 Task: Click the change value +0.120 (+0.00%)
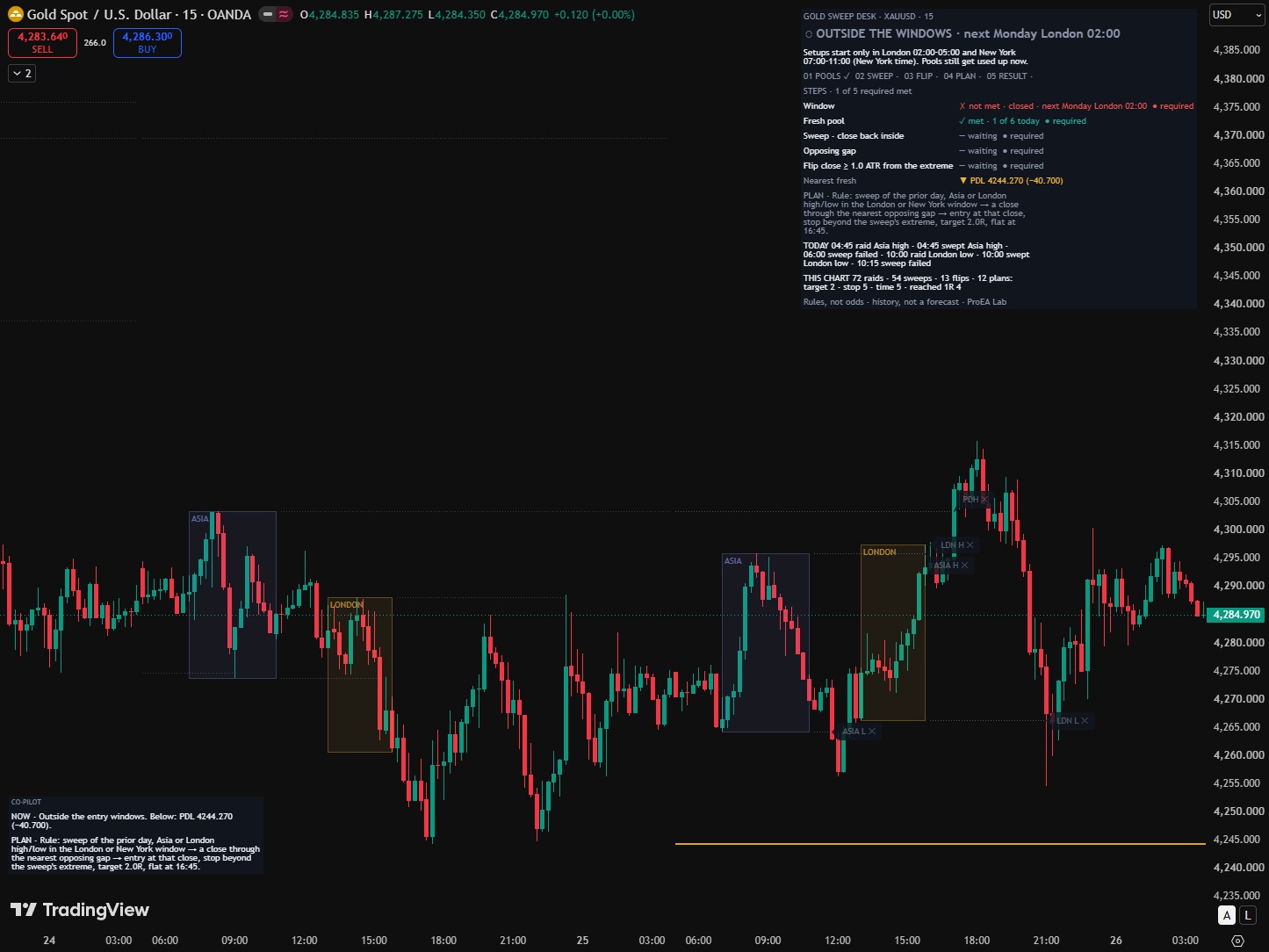tap(595, 14)
